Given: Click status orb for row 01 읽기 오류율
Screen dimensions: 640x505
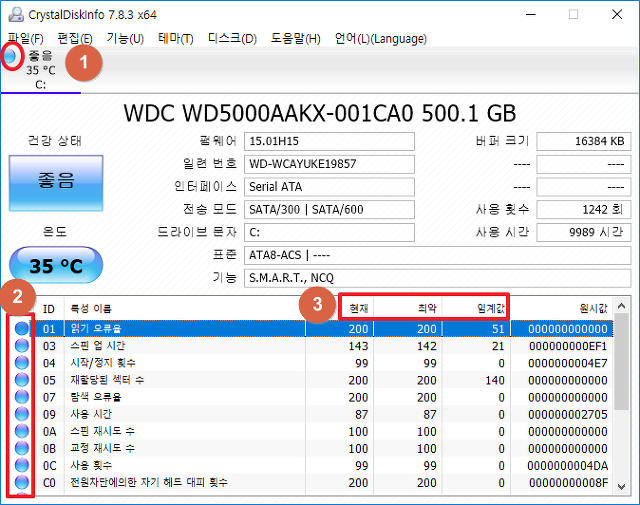Looking at the screenshot, I should click(22, 329).
